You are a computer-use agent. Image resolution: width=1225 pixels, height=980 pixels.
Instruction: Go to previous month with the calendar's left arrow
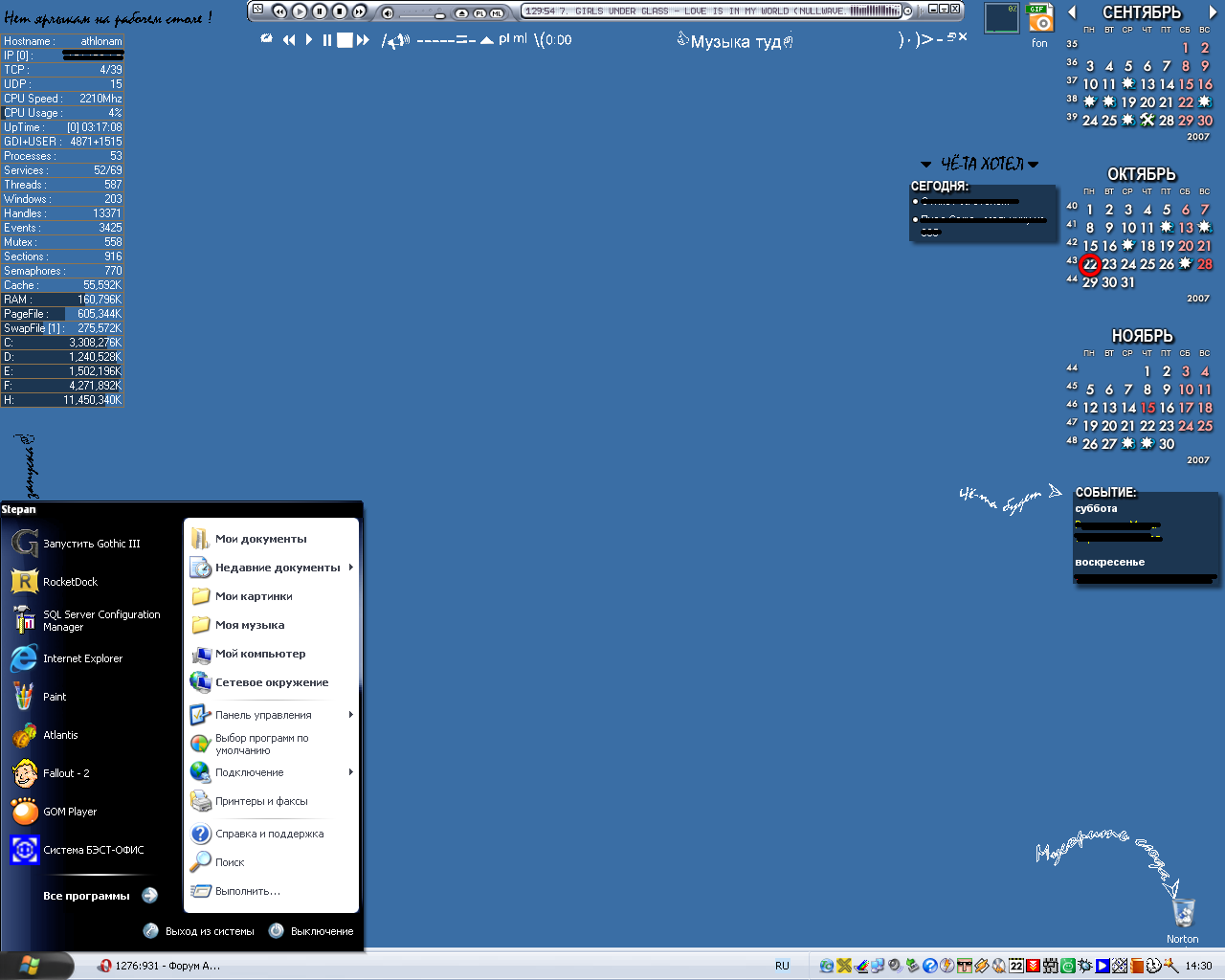(1072, 12)
